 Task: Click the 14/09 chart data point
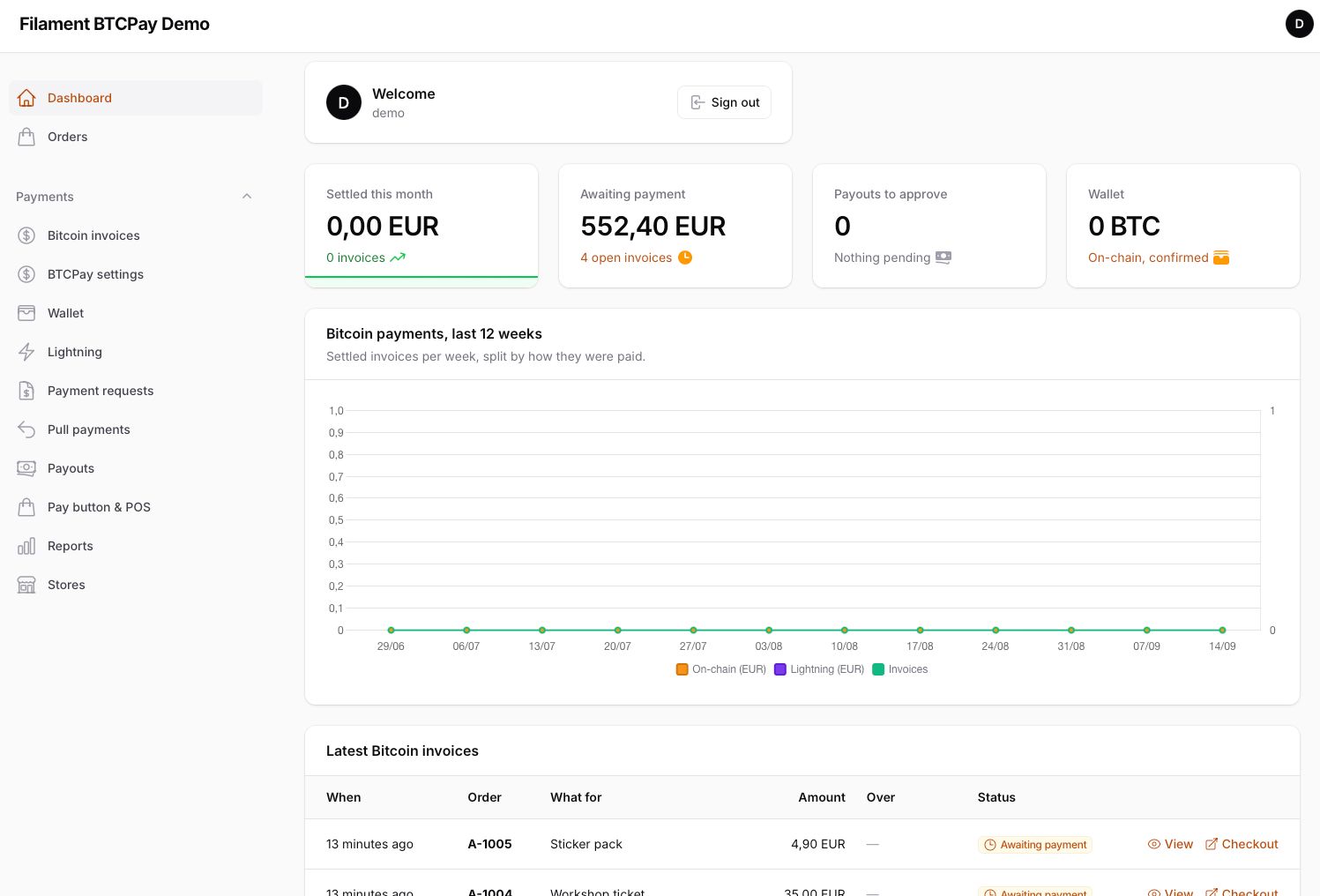pyautogui.click(x=1222, y=631)
